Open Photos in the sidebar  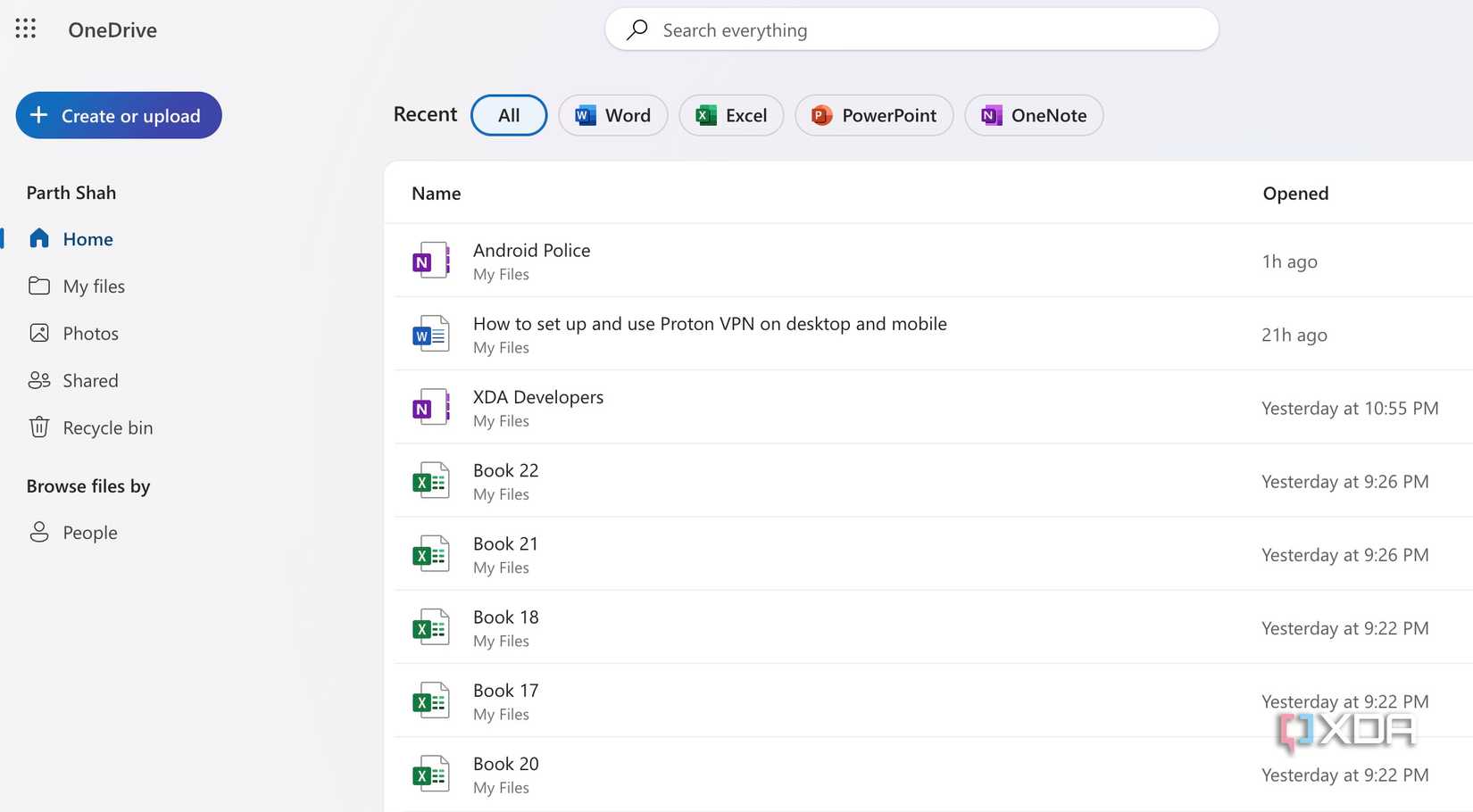90,333
